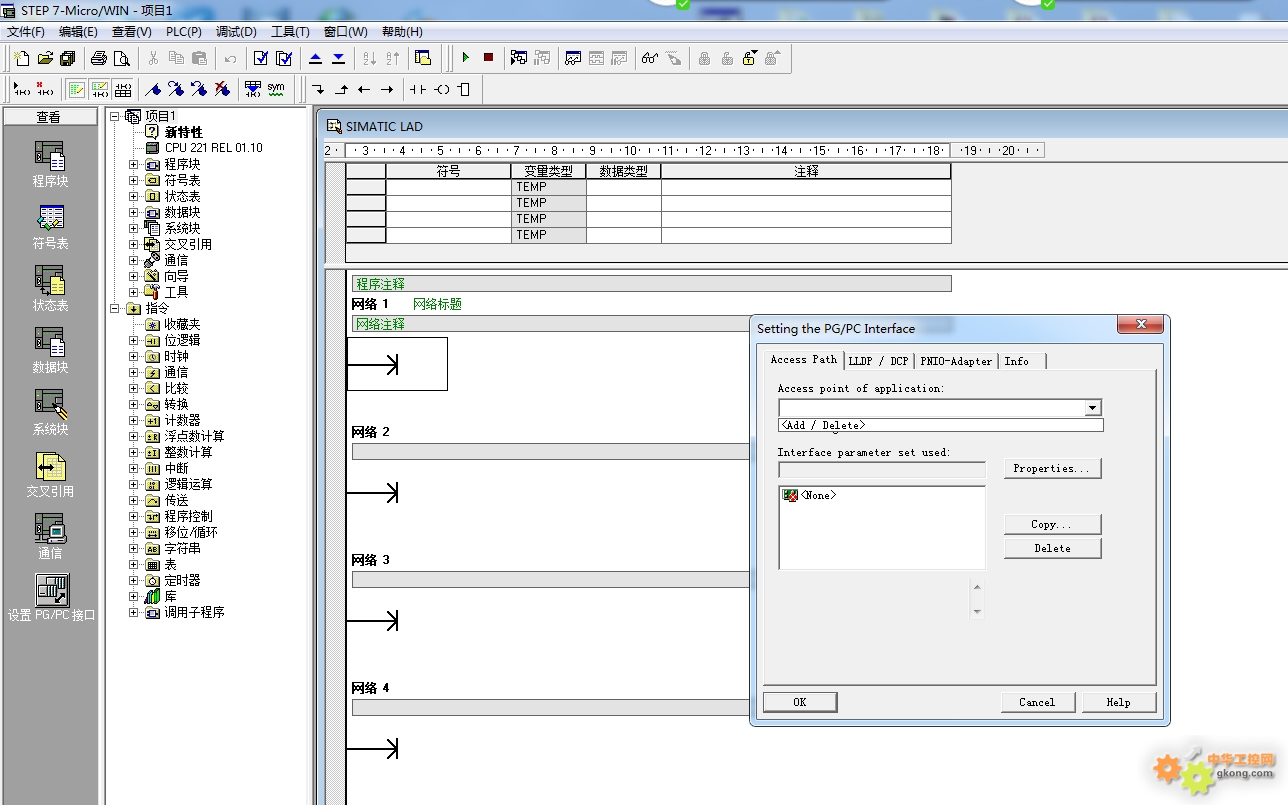This screenshot has width=1288, height=805.
Task: Click the Line Down arrow icon
Action: pyautogui.click(x=318, y=89)
